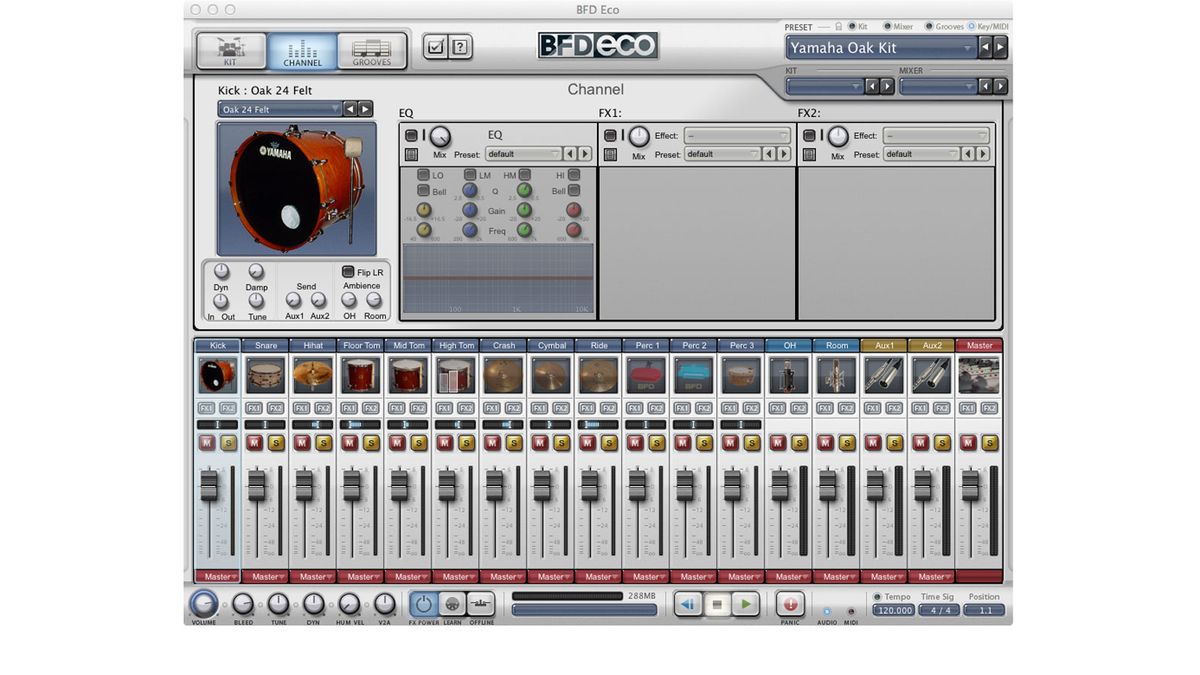Image resolution: width=1200 pixels, height=675 pixels.
Task: Click the Learn button icon
Action: point(452,604)
